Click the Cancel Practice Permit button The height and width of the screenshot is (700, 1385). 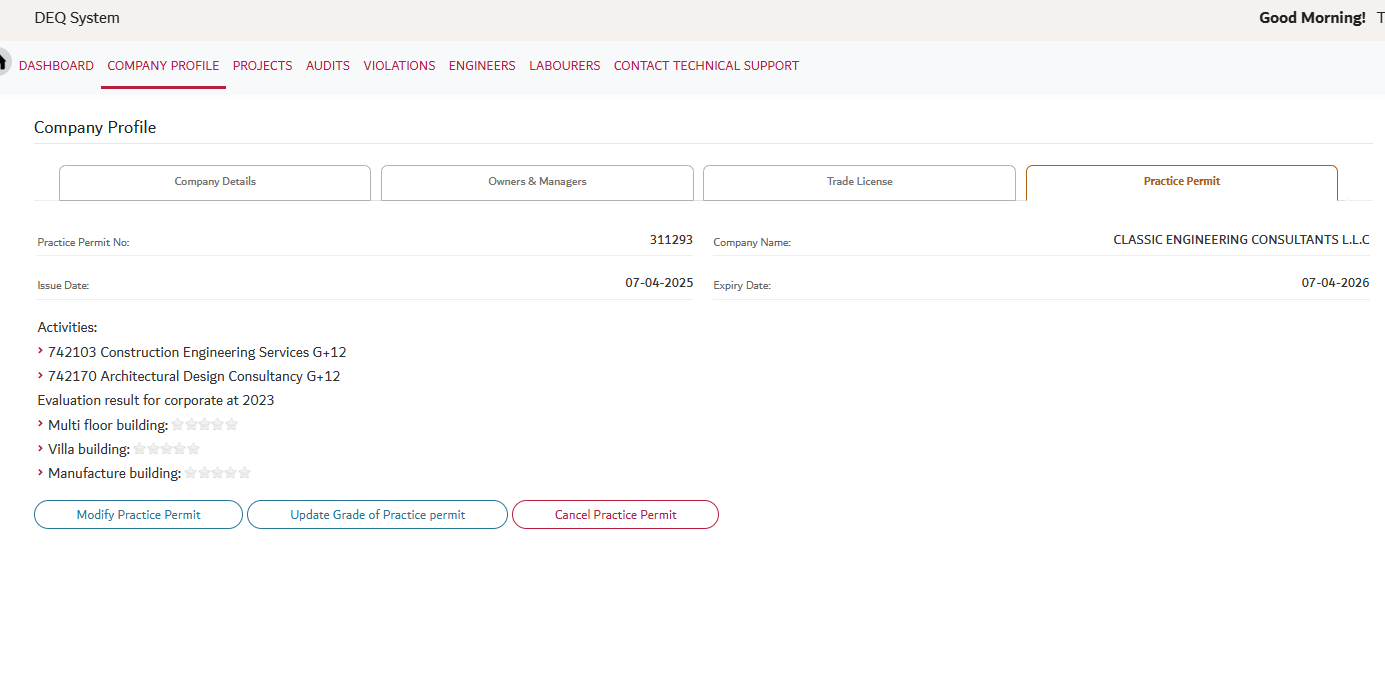point(615,515)
